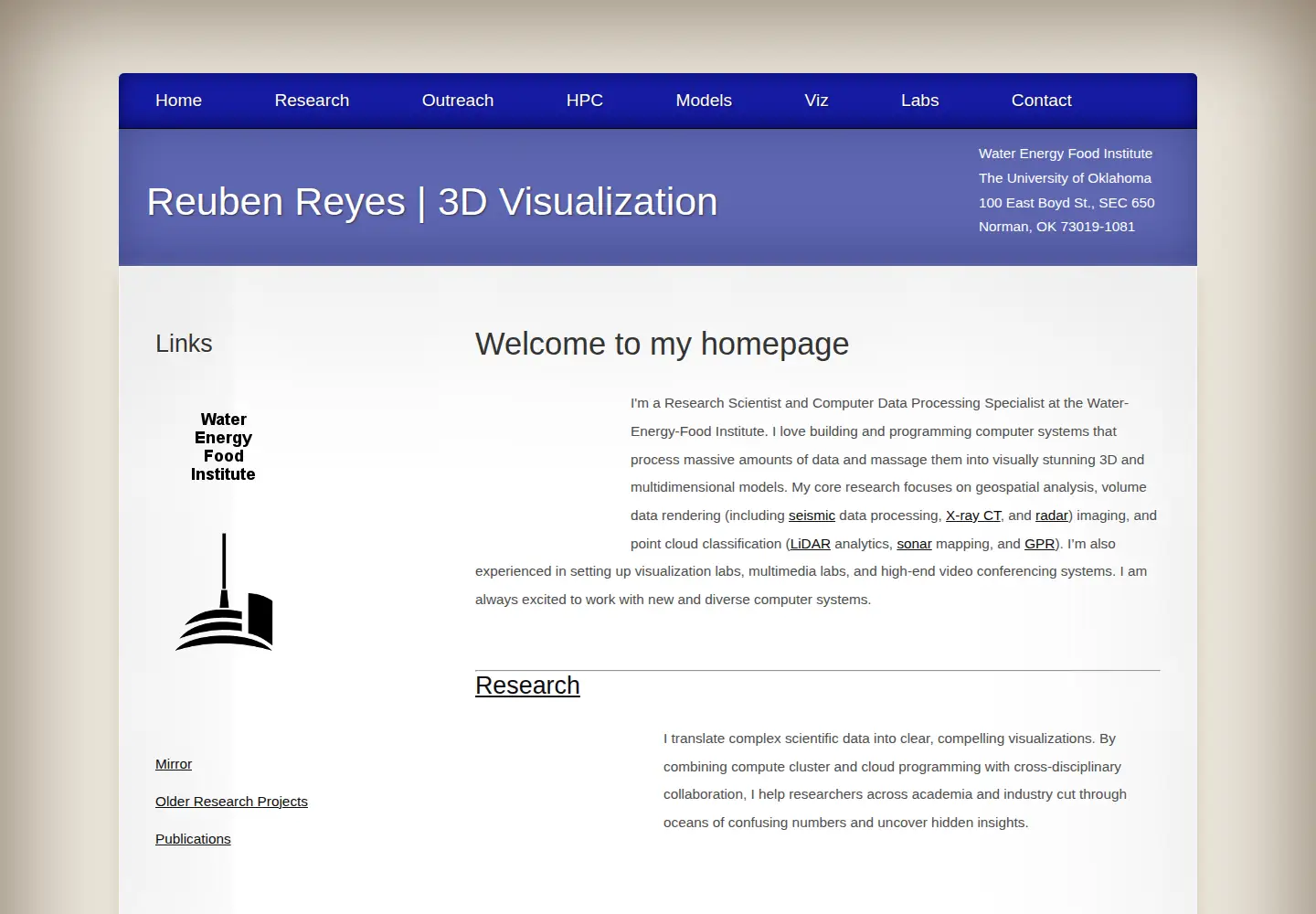Open the Publications sidebar link
Screen dimensions: 1316x914
(193, 839)
